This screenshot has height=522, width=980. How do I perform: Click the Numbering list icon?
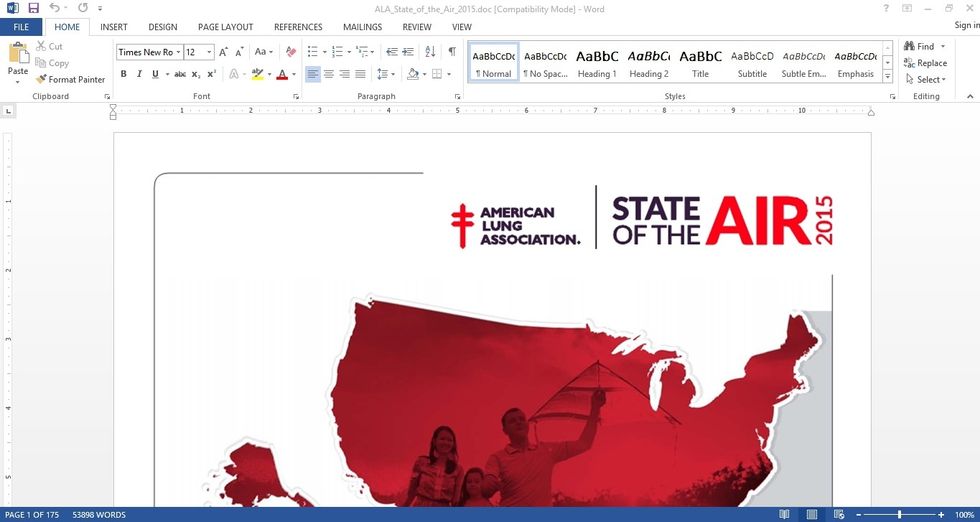(337, 52)
